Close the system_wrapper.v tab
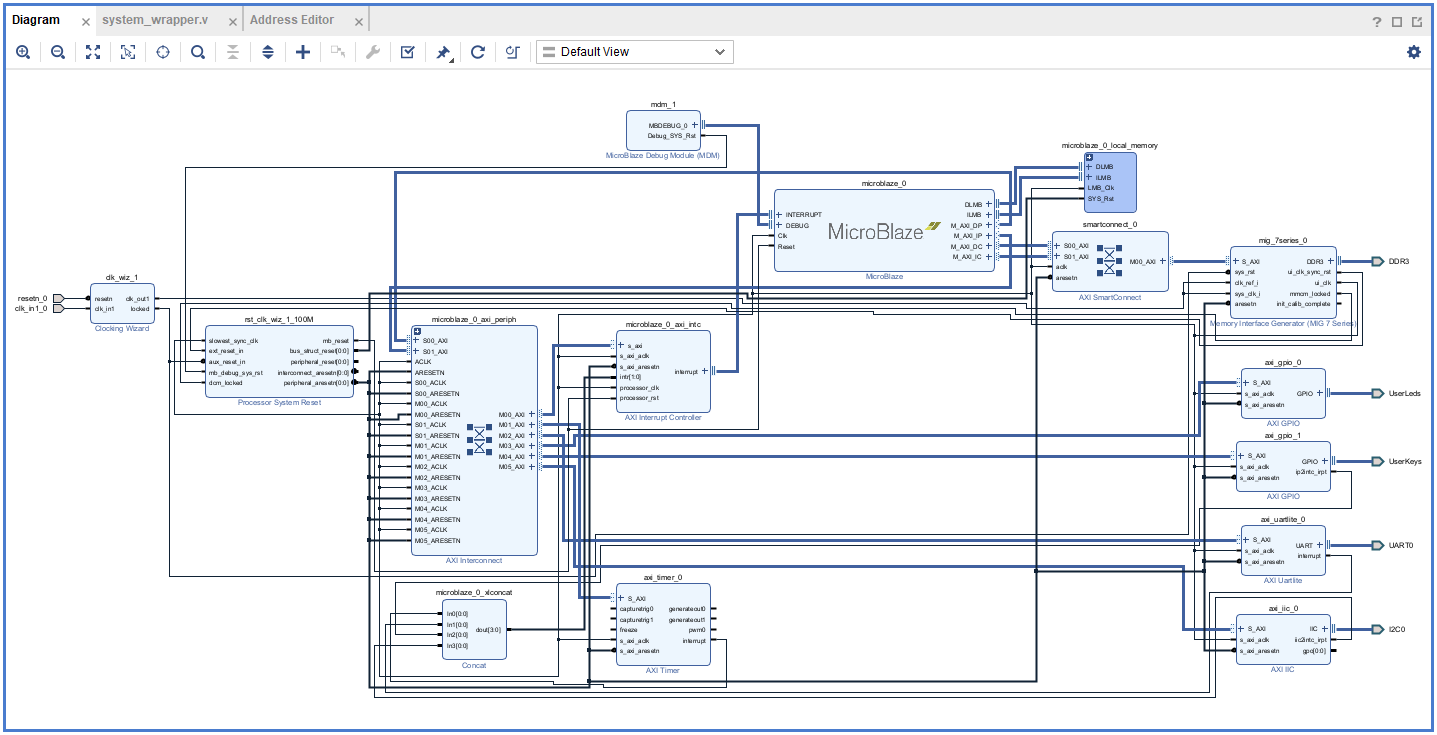 point(231,20)
